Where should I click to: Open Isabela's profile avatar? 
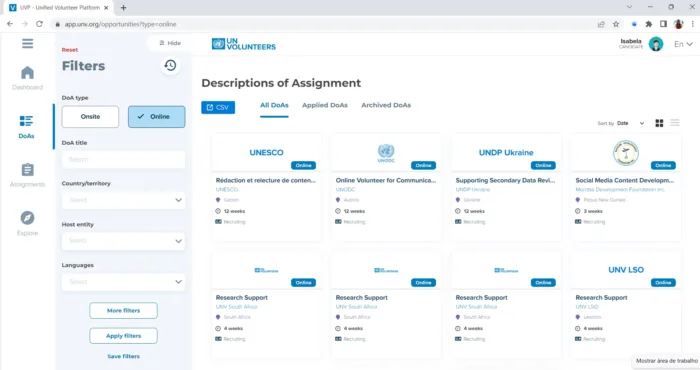point(656,44)
